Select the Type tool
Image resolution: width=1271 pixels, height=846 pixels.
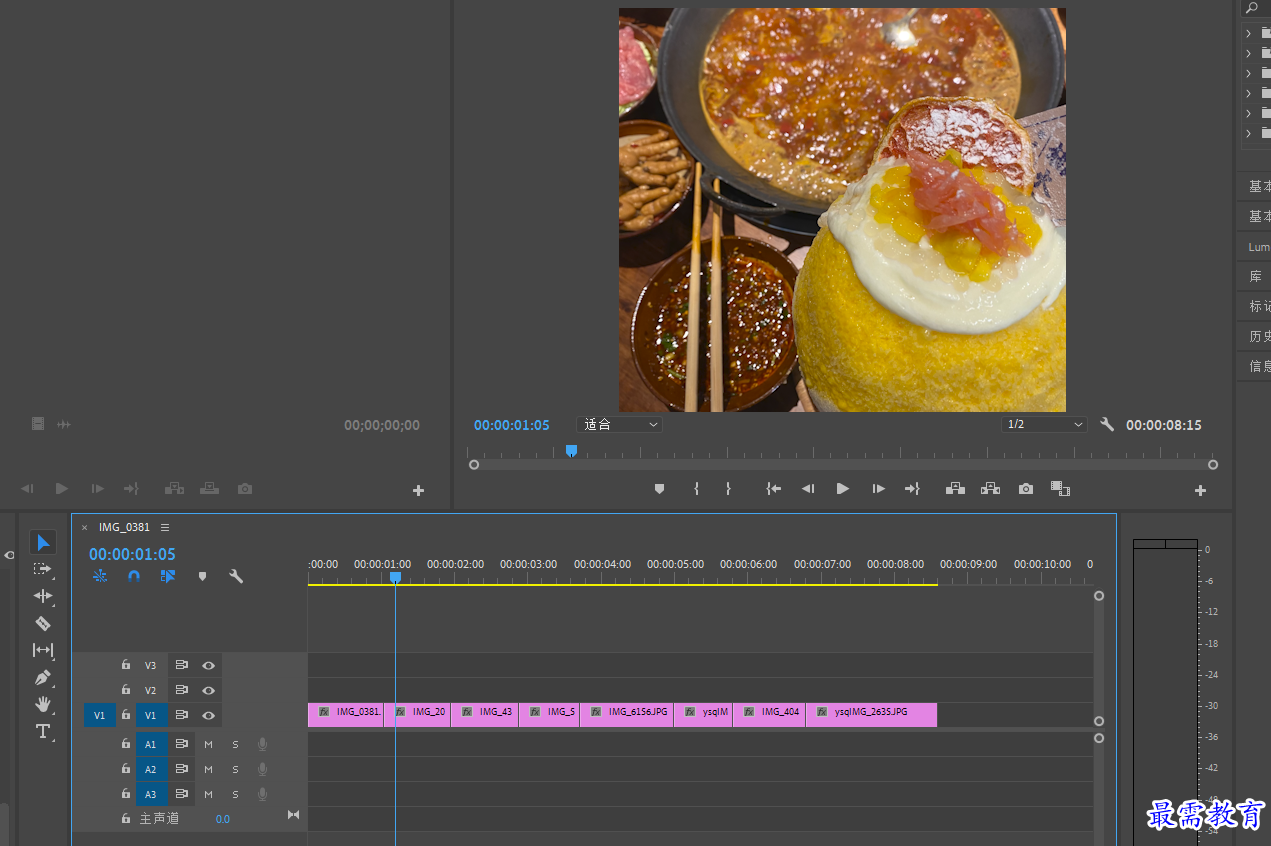tap(43, 731)
